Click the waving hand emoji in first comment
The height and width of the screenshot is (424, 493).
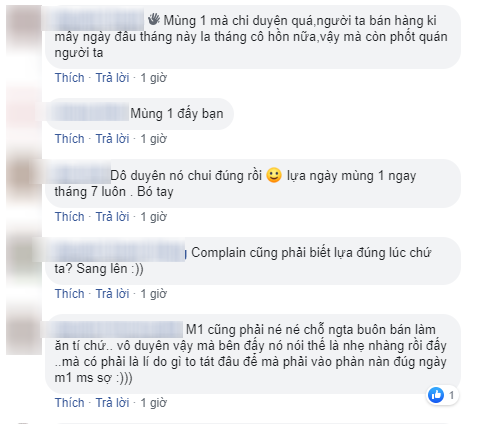click(x=154, y=20)
